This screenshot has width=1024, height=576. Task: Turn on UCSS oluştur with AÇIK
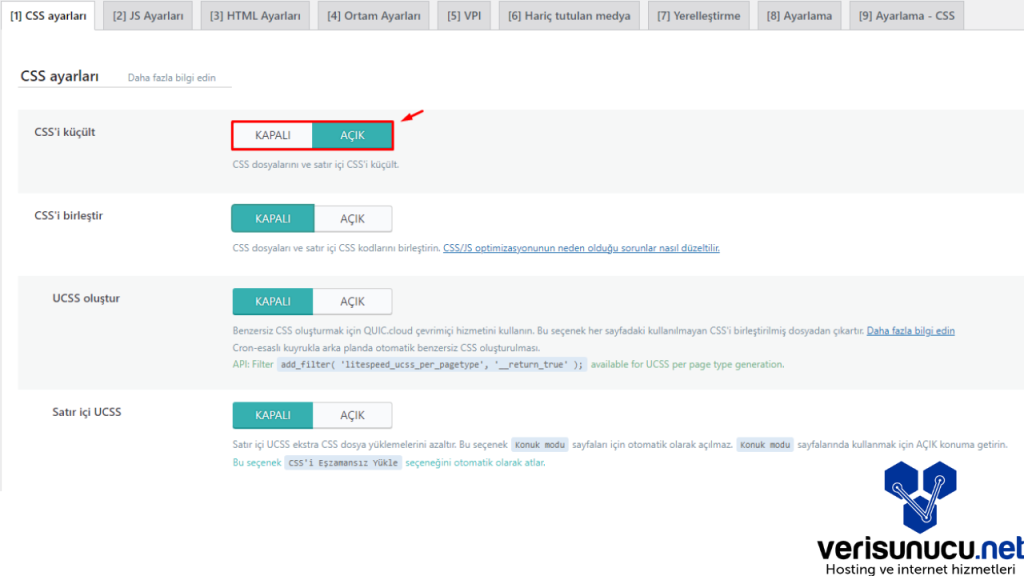tap(352, 302)
